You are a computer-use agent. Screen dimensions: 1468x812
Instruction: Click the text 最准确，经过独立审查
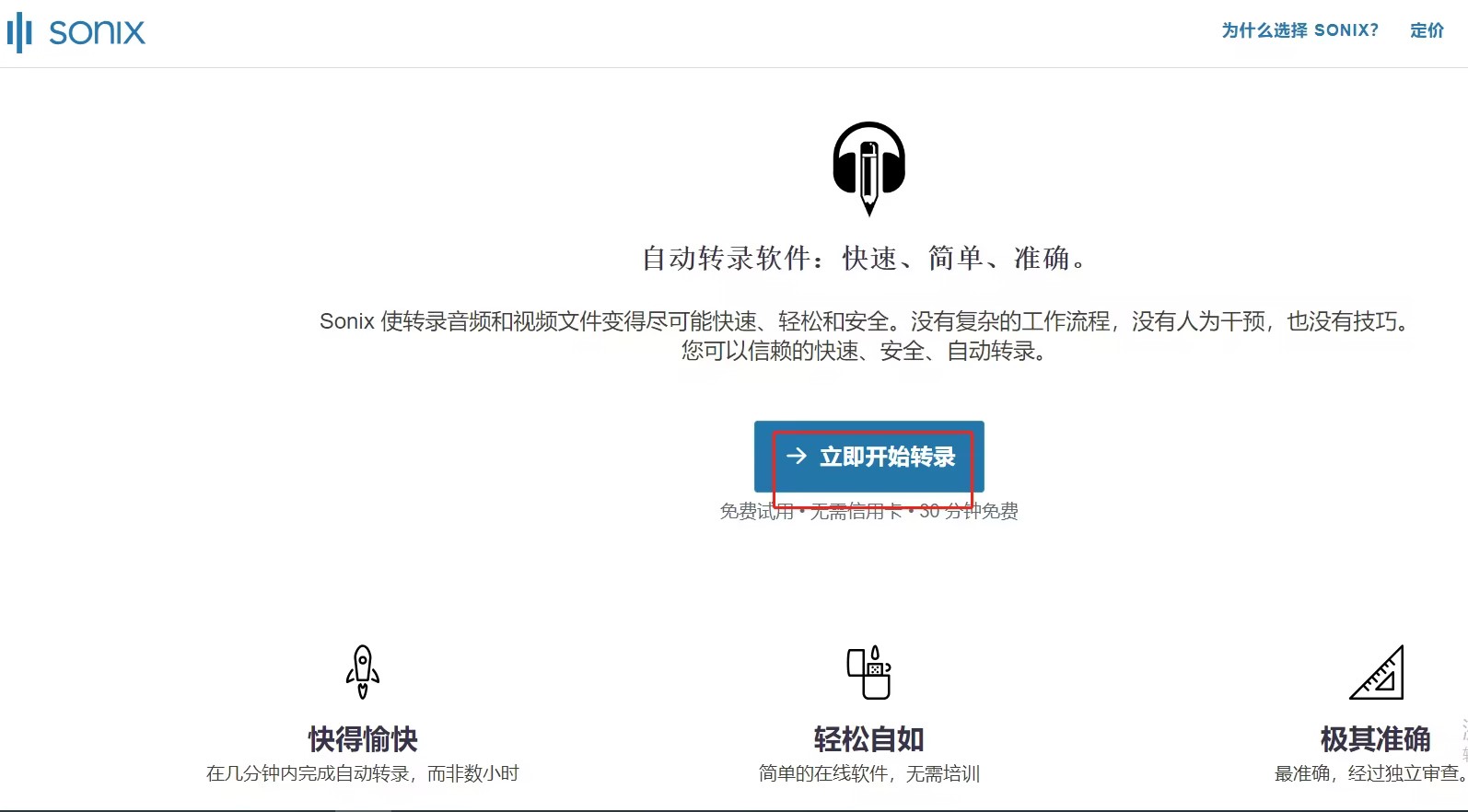click(x=1370, y=773)
